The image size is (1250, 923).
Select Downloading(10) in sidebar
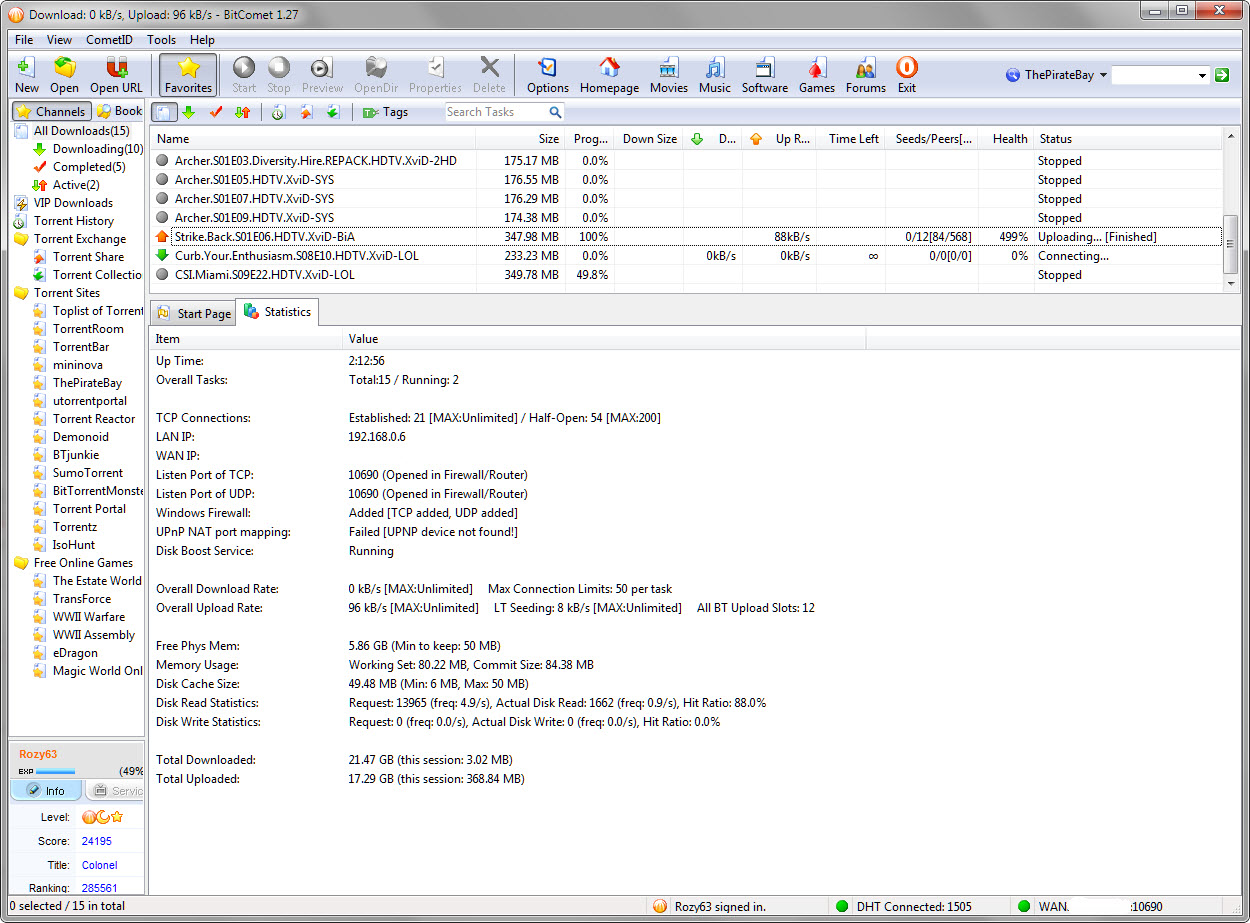pos(88,149)
